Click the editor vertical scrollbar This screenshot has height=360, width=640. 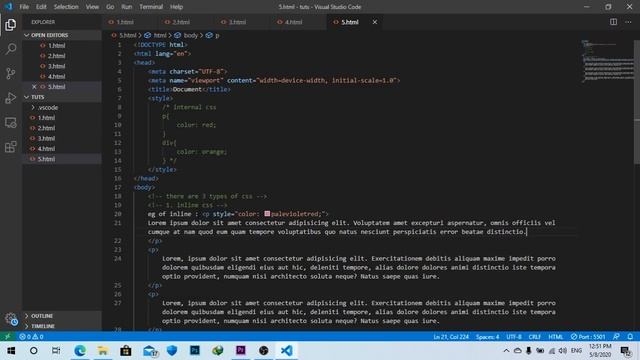pyautogui.click(x=637, y=102)
